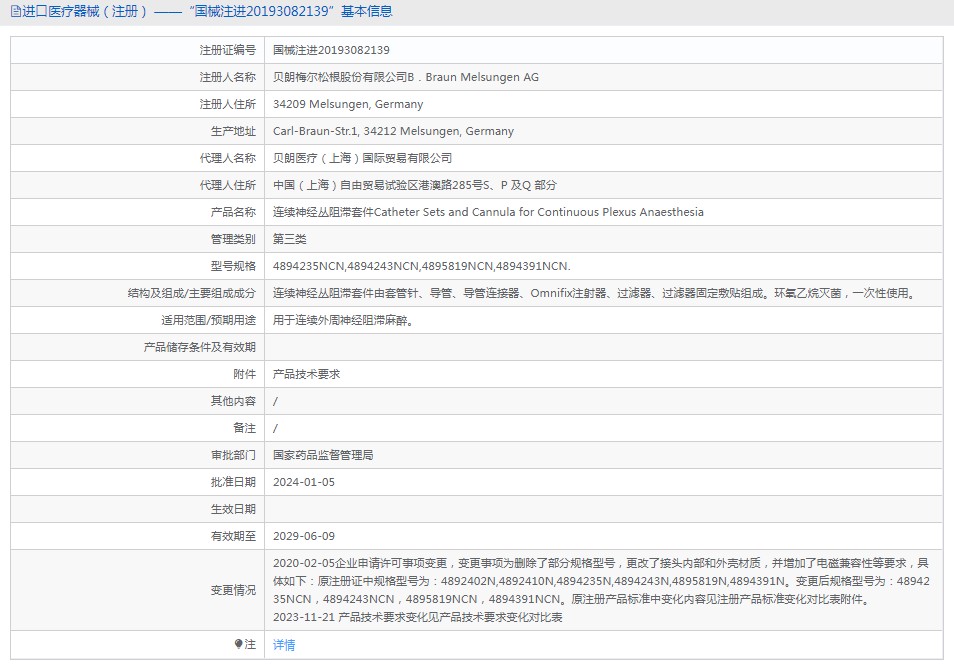
Task: Click the 附件 label
Action: (x=245, y=374)
